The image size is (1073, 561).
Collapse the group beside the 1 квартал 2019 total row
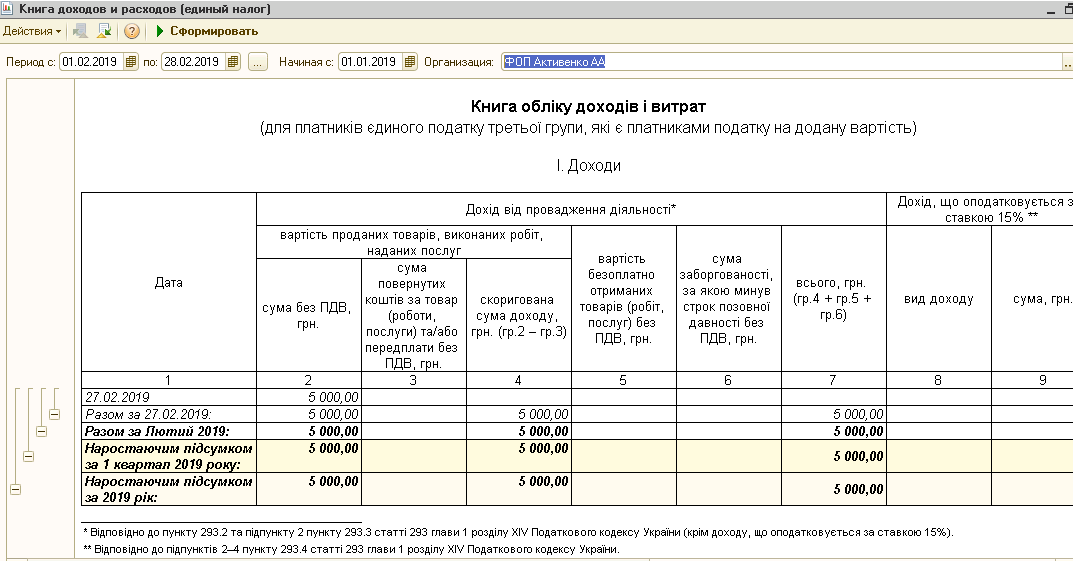[28, 456]
